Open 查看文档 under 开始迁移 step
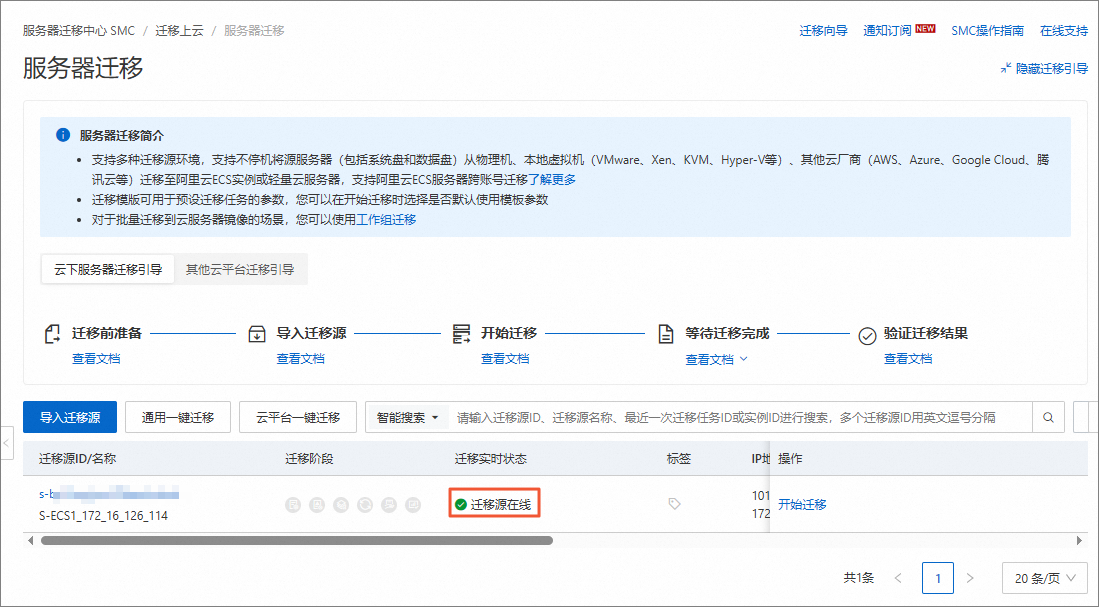 click(505, 359)
